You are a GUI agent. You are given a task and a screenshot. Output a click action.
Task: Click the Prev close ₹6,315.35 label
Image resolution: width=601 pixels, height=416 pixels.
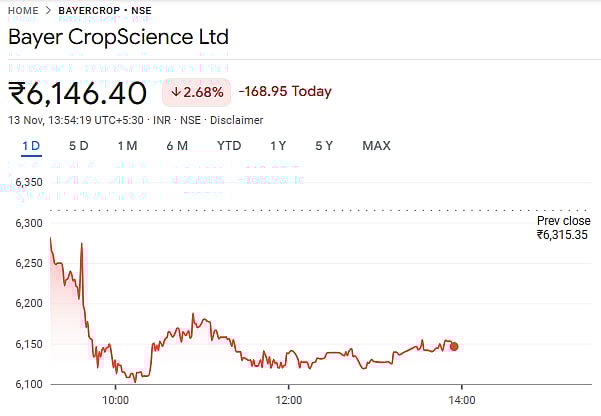coord(563,228)
